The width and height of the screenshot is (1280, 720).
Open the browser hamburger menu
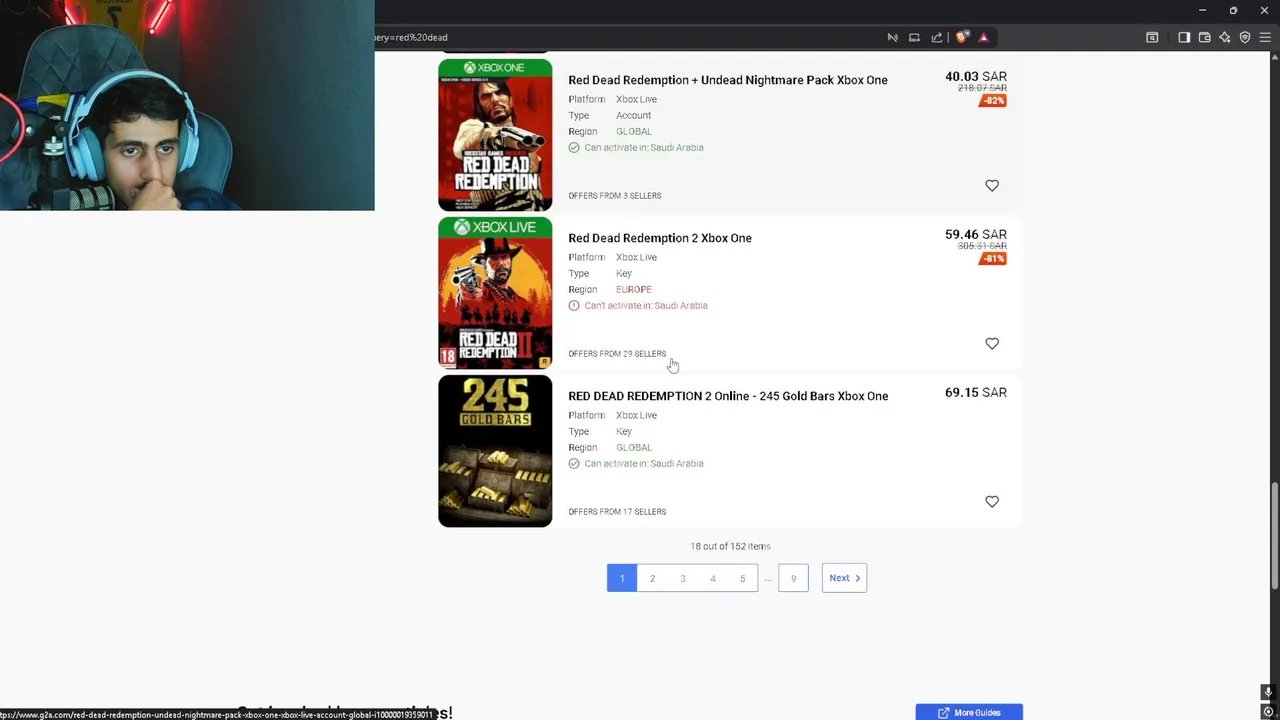tap(1265, 37)
